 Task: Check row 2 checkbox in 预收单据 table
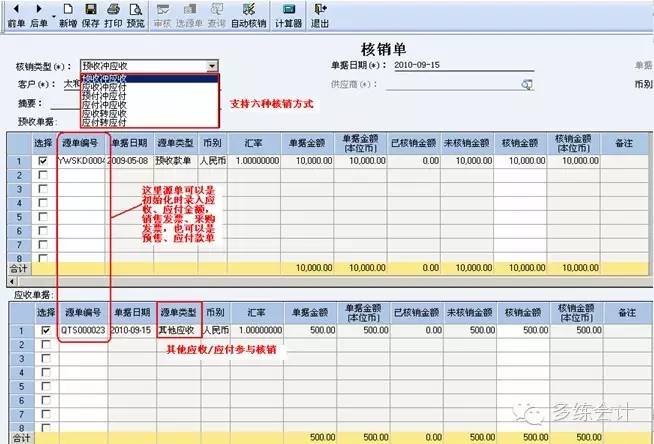43,175
